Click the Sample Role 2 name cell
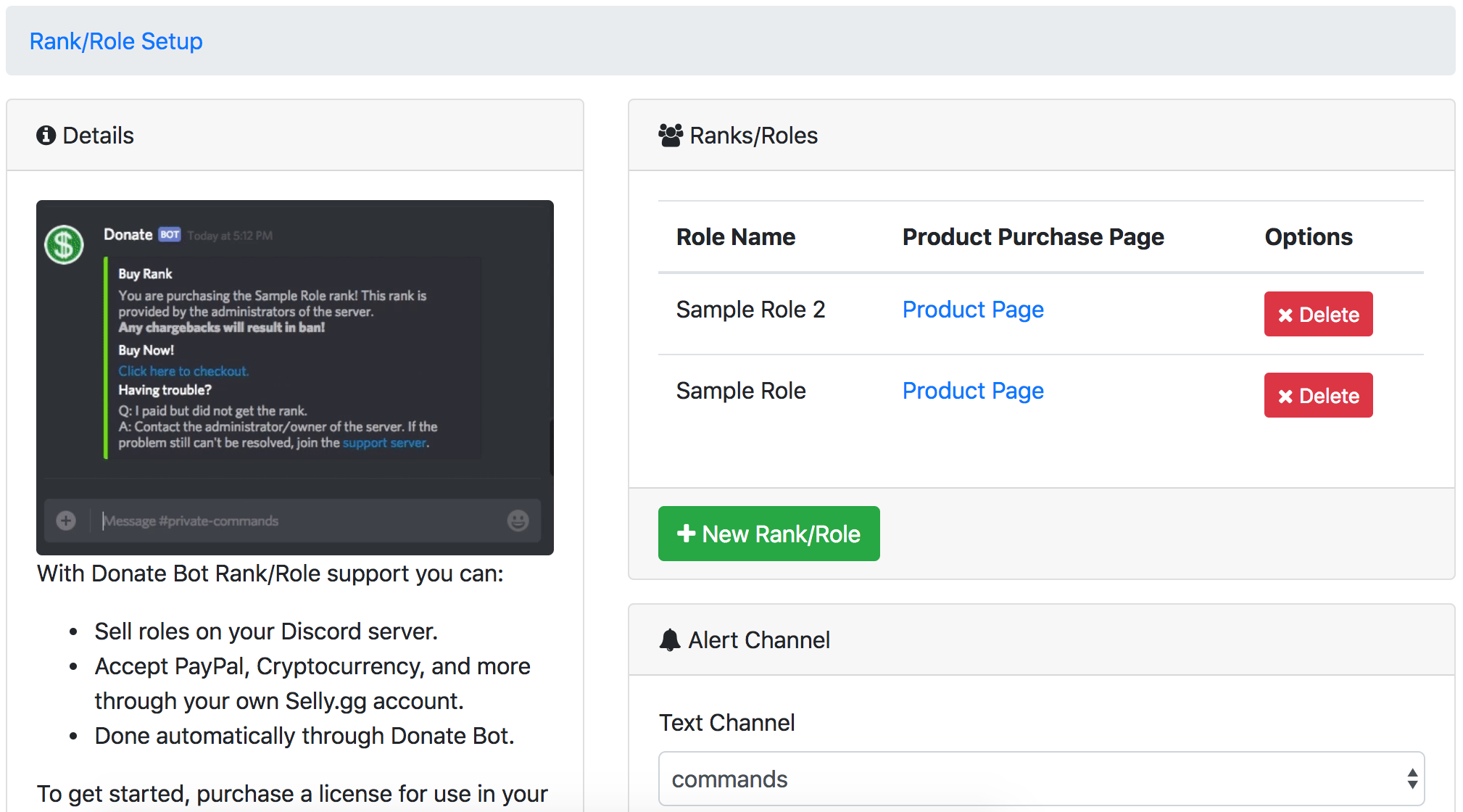 750,310
